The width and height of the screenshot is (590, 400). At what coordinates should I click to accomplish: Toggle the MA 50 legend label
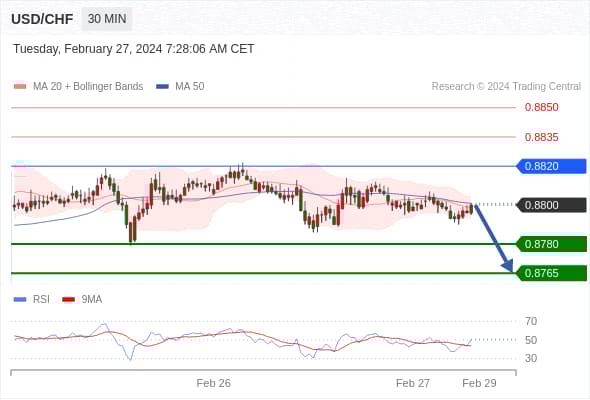(x=190, y=87)
